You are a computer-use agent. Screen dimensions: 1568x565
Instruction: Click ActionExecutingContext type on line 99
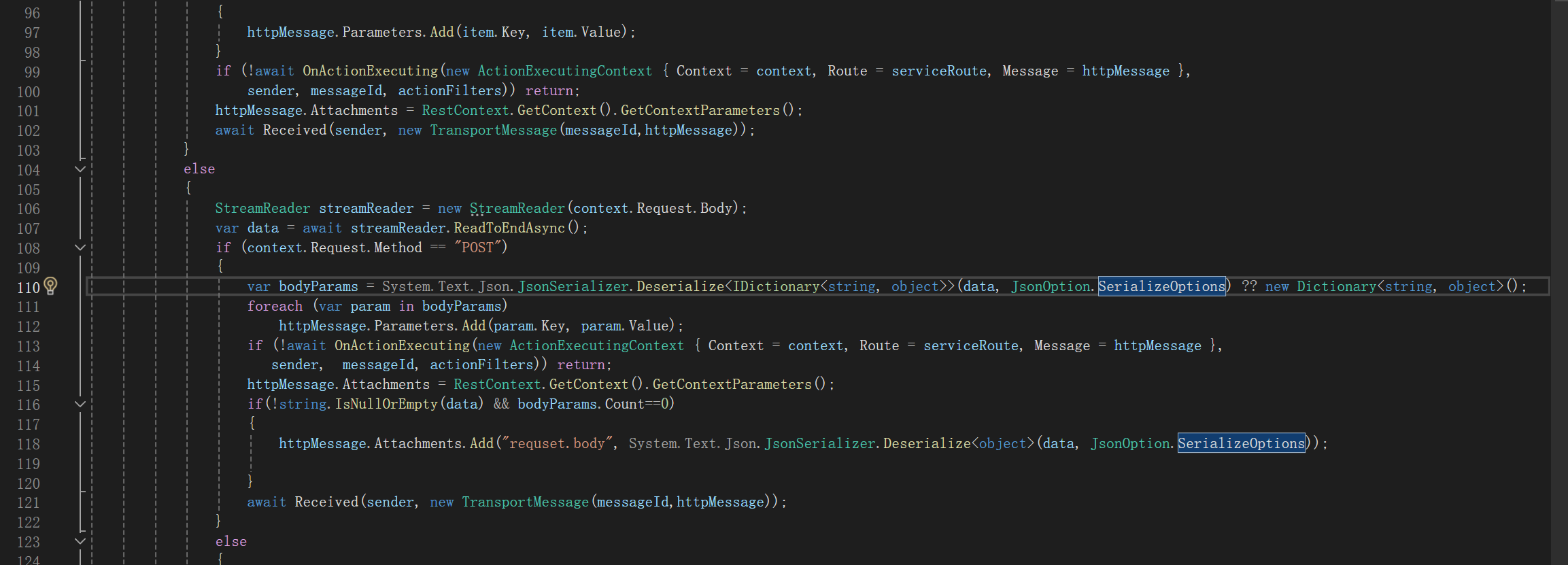click(564, 71)
